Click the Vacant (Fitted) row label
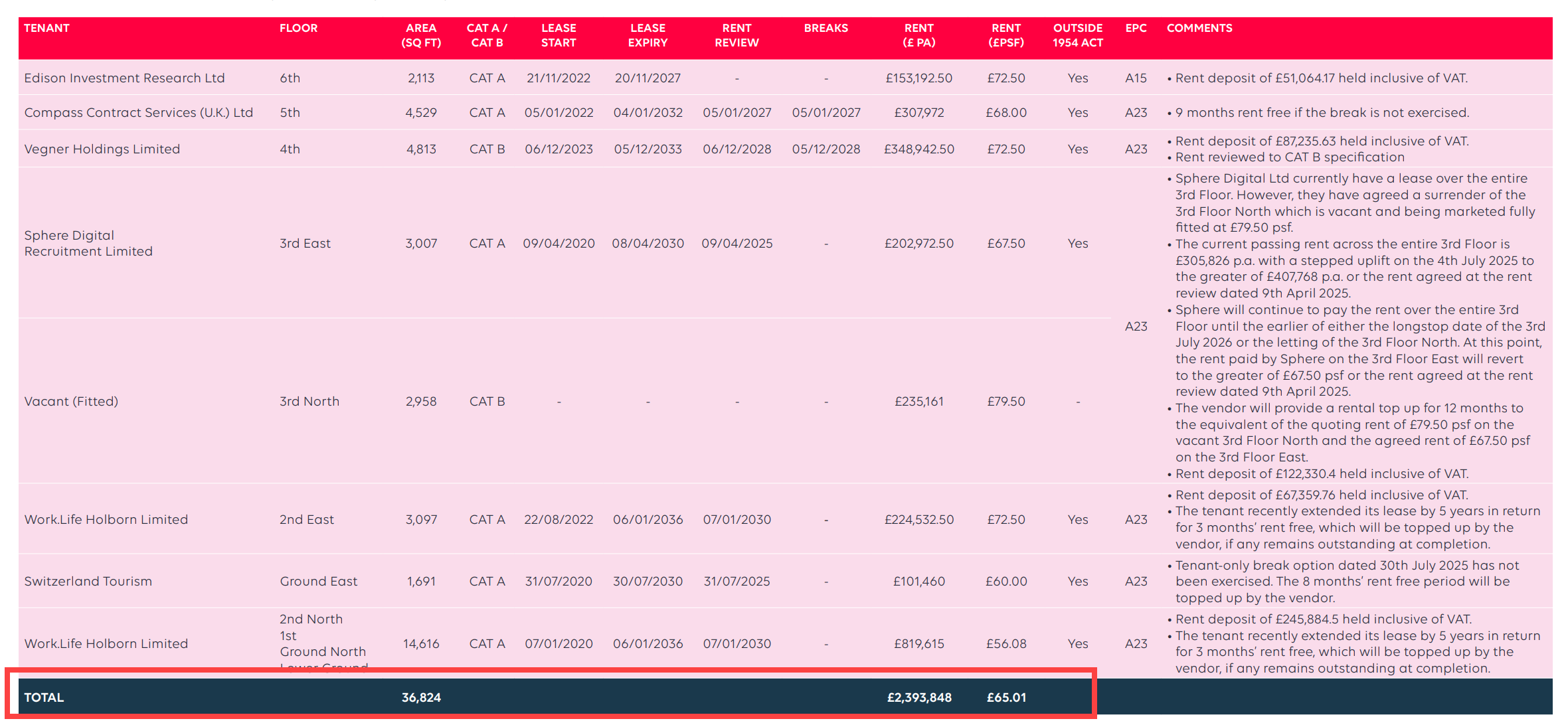Screen dimensions: 1568x727 pos(71,401)
